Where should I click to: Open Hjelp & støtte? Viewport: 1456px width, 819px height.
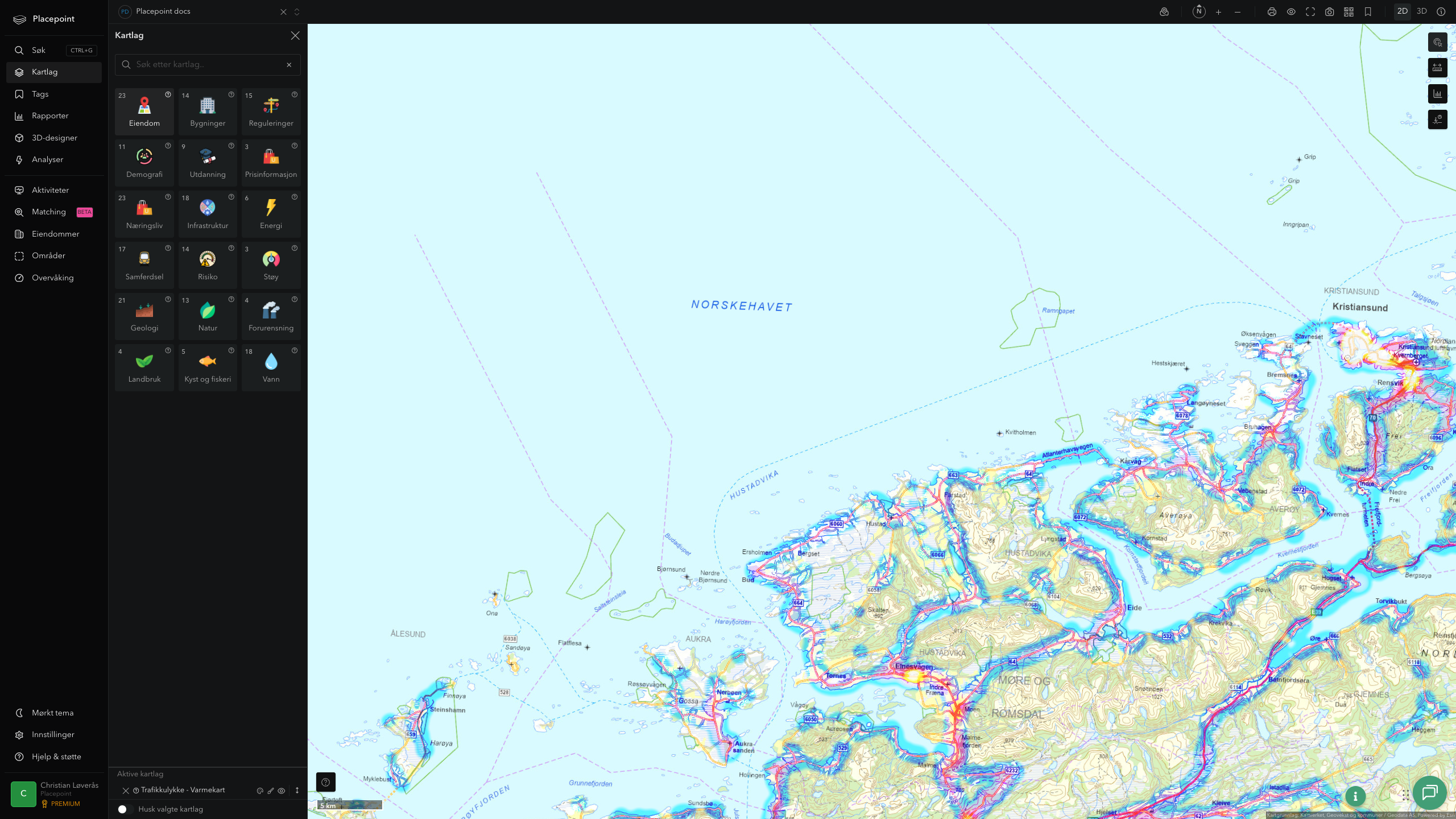(x=54, y=757)
